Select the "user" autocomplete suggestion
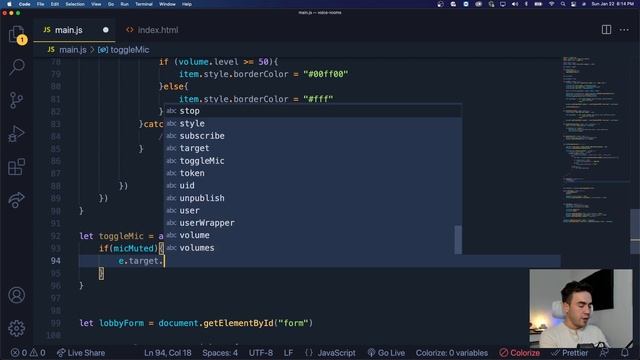The width and height of the screenshot is (640, 360). (313, 211)
